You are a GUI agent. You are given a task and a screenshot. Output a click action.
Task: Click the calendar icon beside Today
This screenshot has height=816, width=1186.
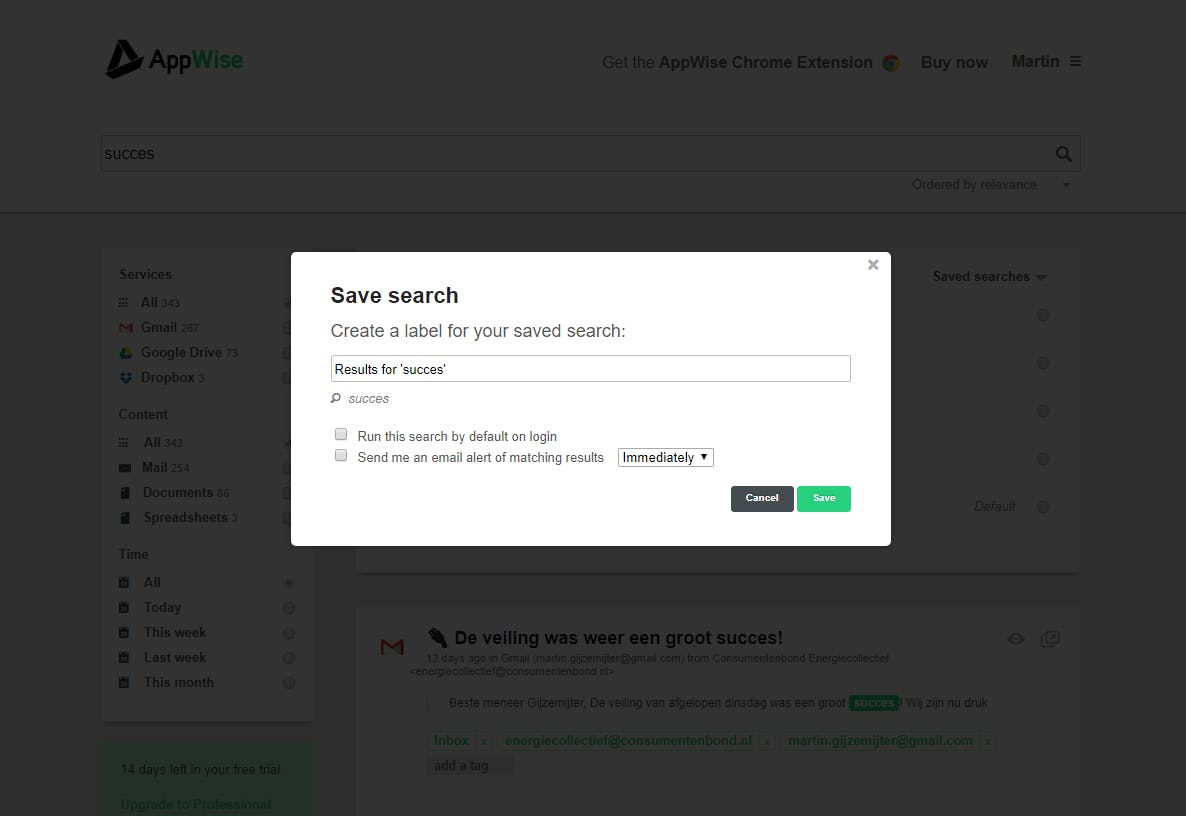[x=124, y=607]
